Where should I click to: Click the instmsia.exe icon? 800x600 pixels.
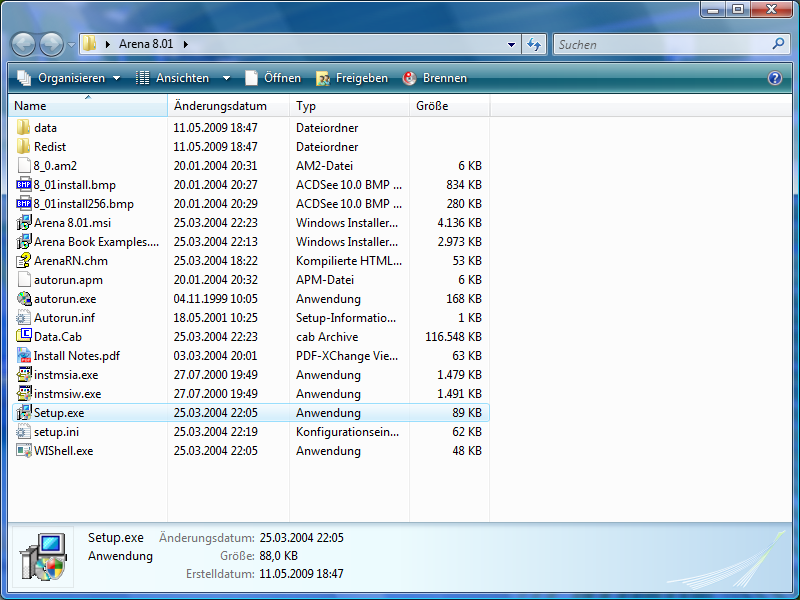23,374
